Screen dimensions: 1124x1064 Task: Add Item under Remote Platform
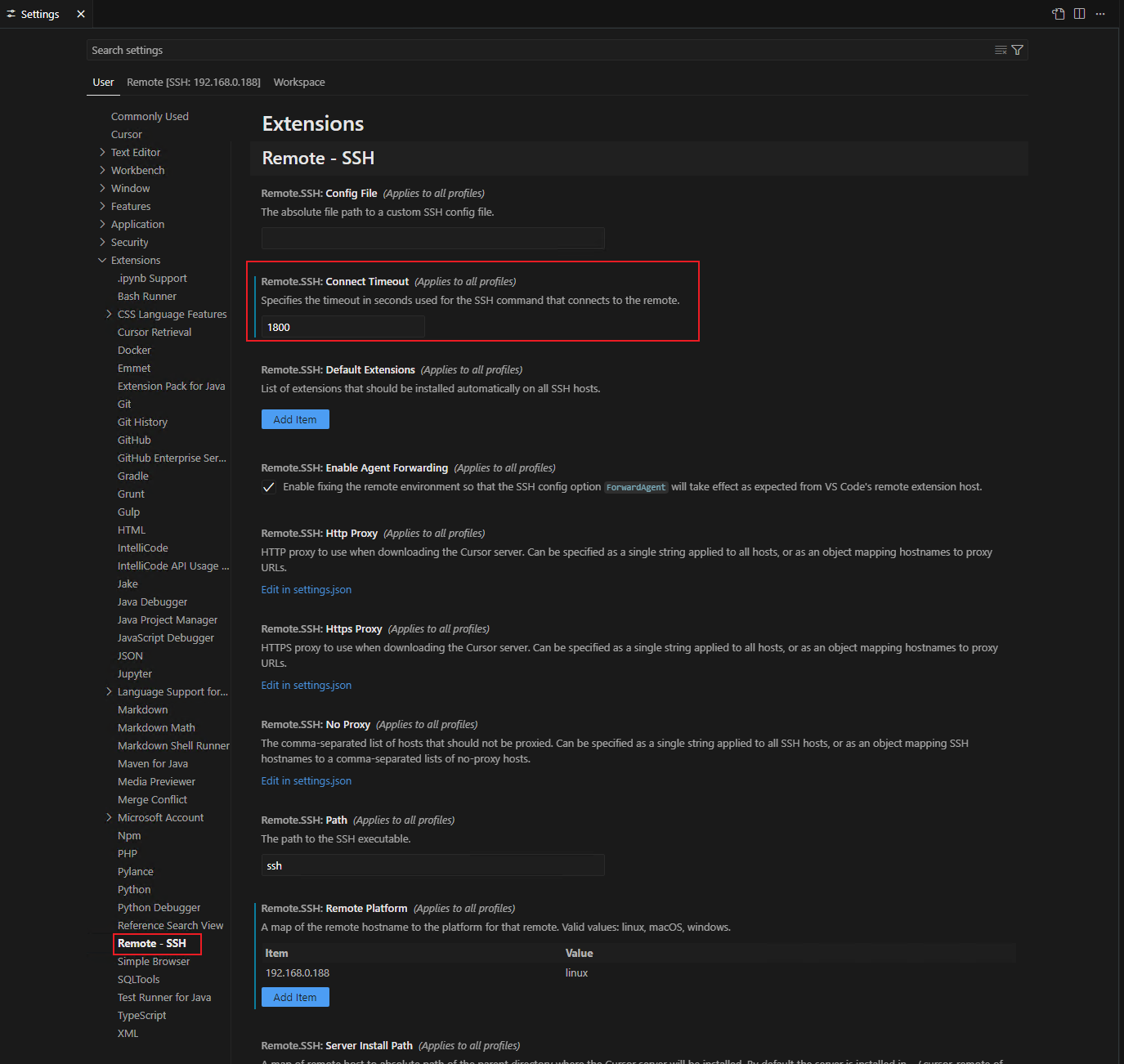point(294,997)
